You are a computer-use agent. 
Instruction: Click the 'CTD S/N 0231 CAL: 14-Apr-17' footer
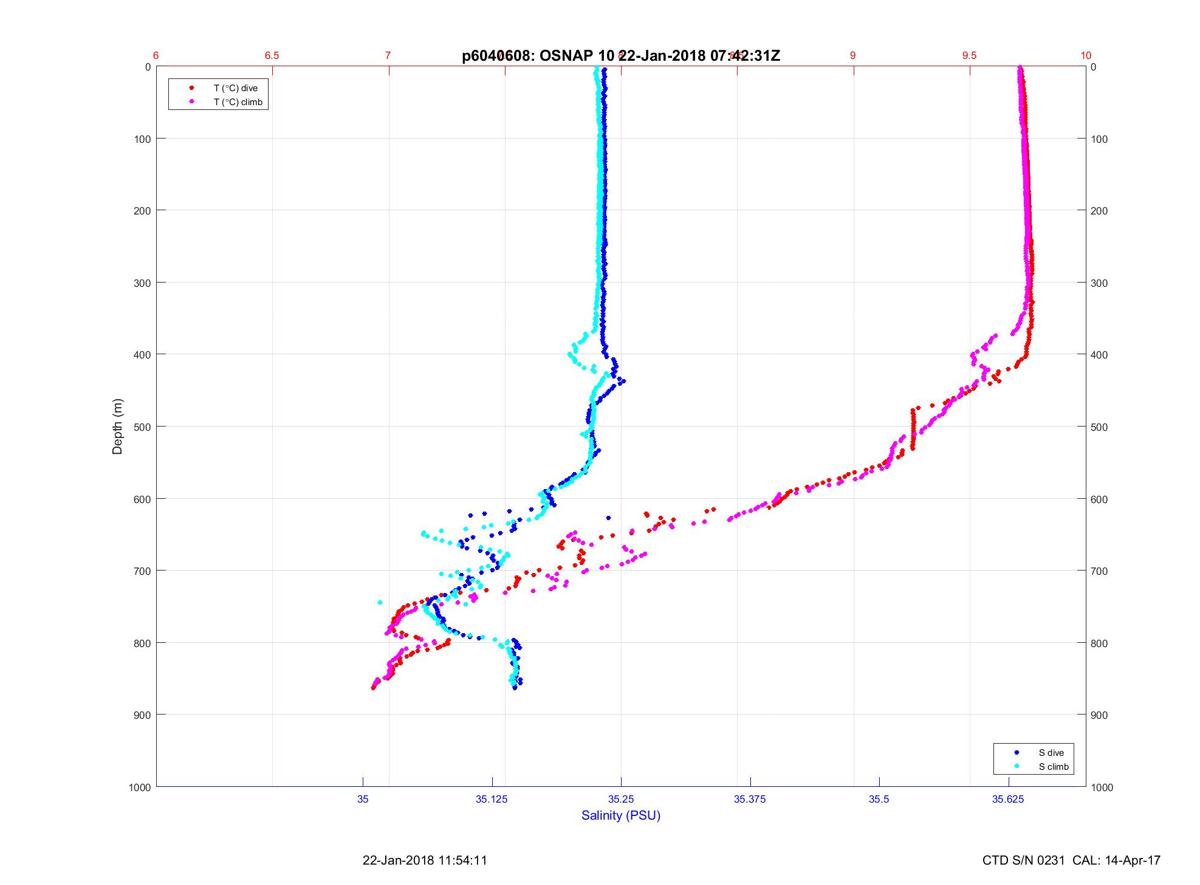(1072, 860)
